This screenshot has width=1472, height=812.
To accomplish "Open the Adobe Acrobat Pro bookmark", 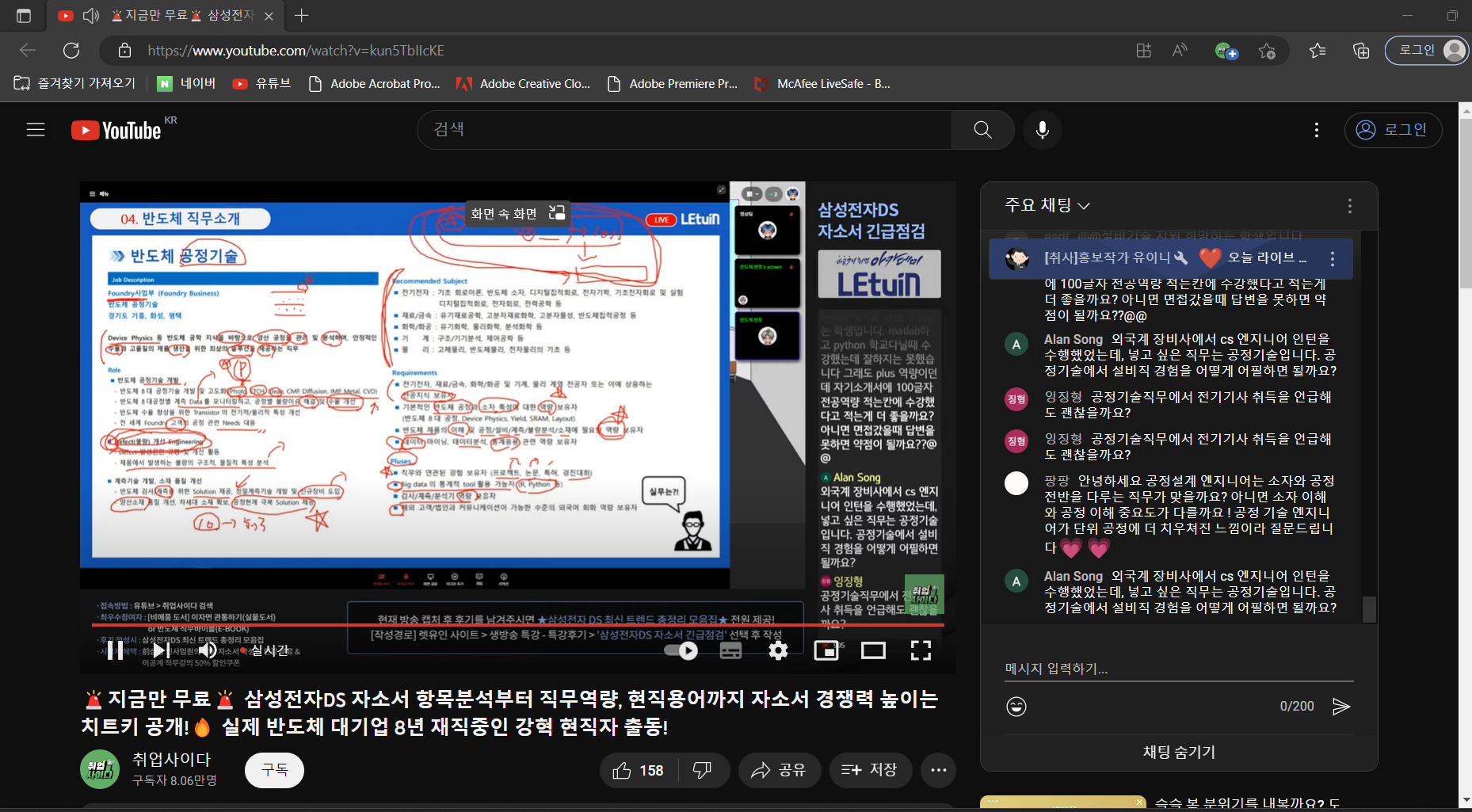I will coord(374,83).
